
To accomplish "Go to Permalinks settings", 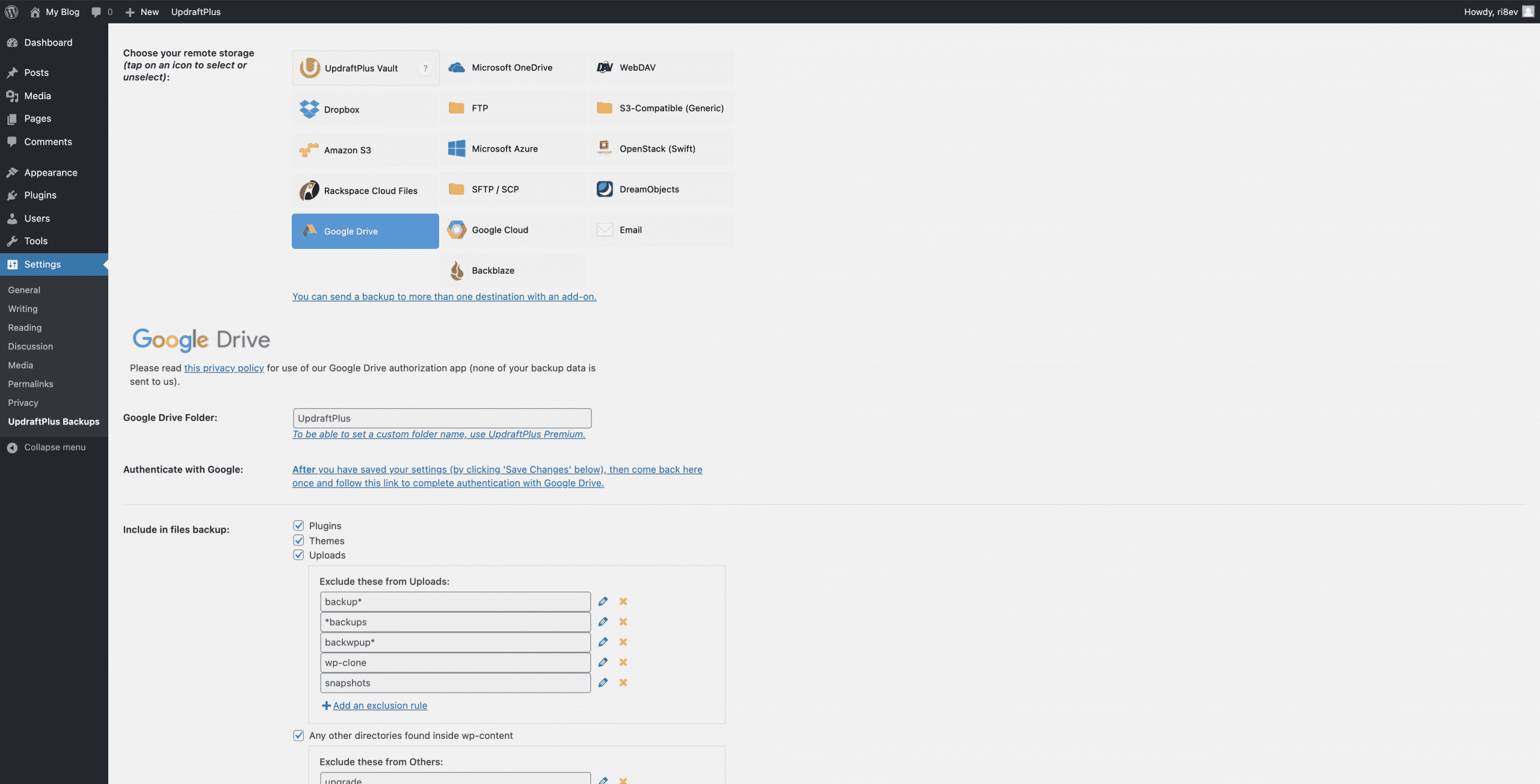I will pyautogui.click(x=31, y=384).
